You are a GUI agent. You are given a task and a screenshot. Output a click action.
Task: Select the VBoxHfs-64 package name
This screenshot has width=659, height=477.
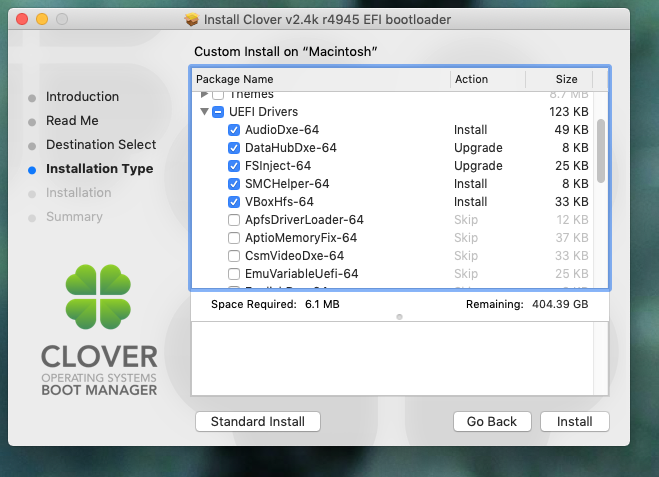coord(279,202)
